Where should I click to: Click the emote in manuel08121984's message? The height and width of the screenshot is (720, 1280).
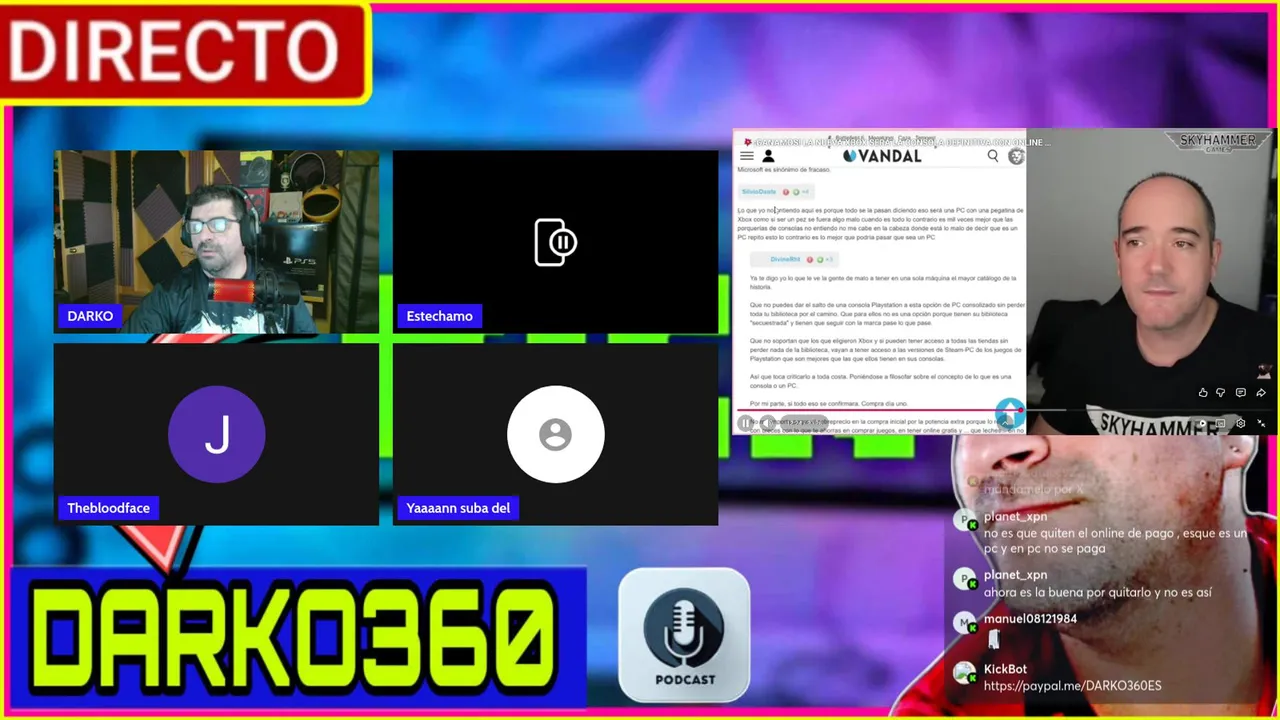[993, 640]
